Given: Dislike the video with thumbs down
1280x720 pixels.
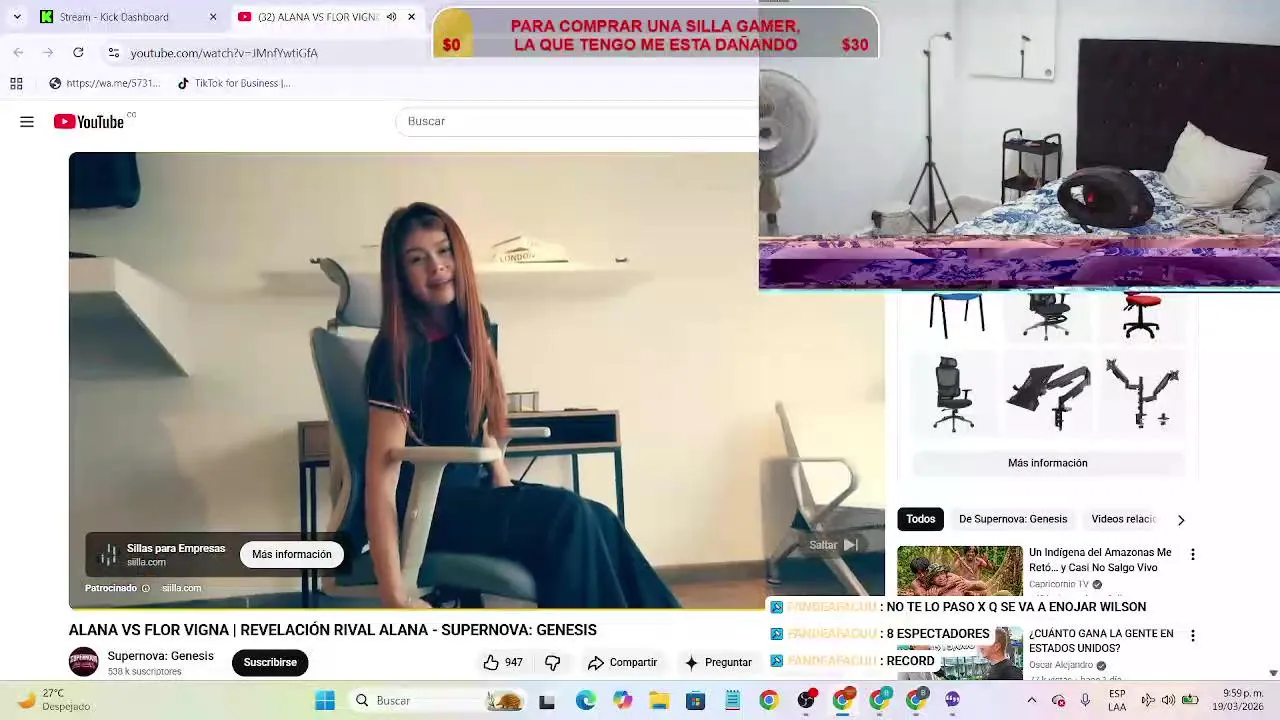Looking at the screenshot, I should pos(552,662).
